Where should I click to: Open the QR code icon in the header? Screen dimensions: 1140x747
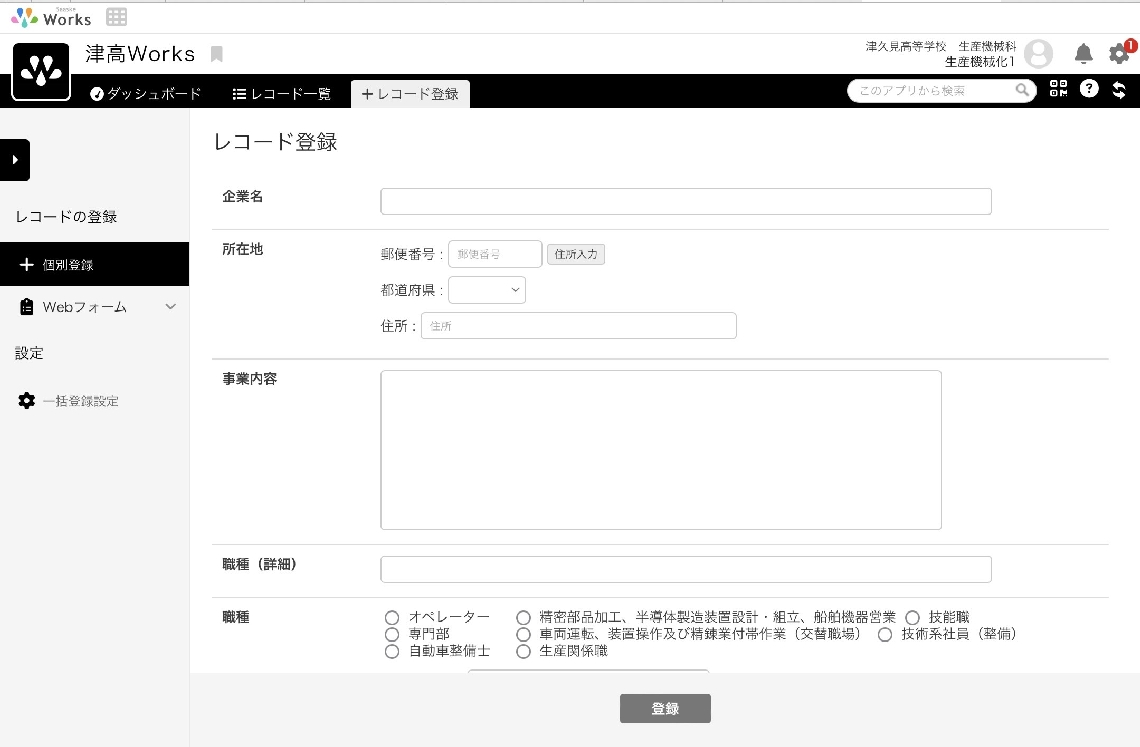pos(1057,89)
